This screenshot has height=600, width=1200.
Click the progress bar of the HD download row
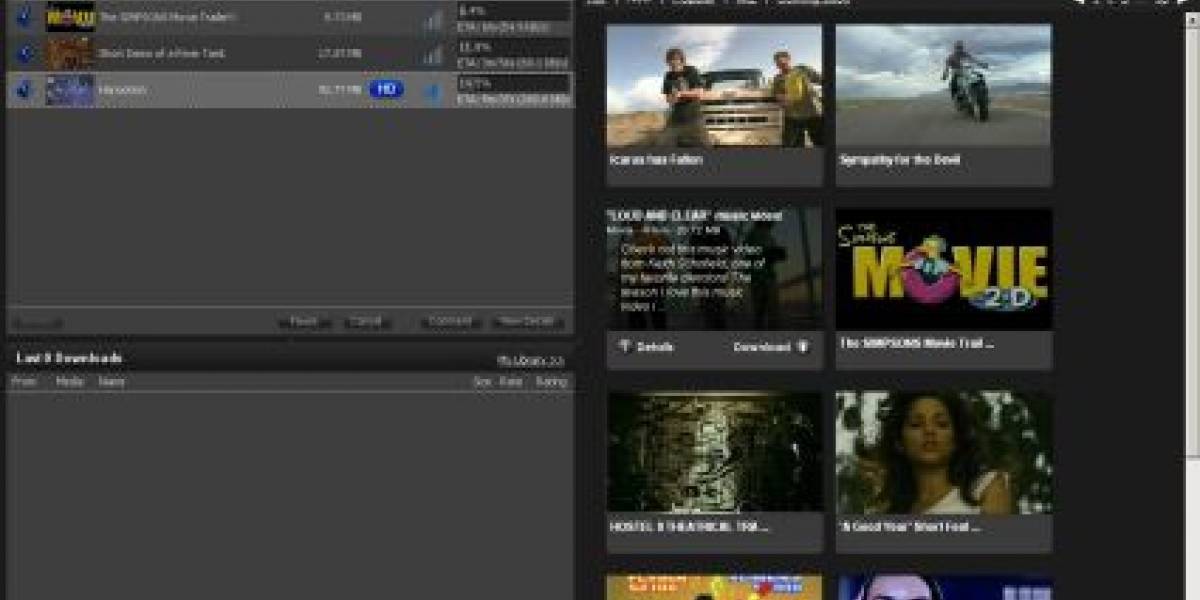coord(513,83)
